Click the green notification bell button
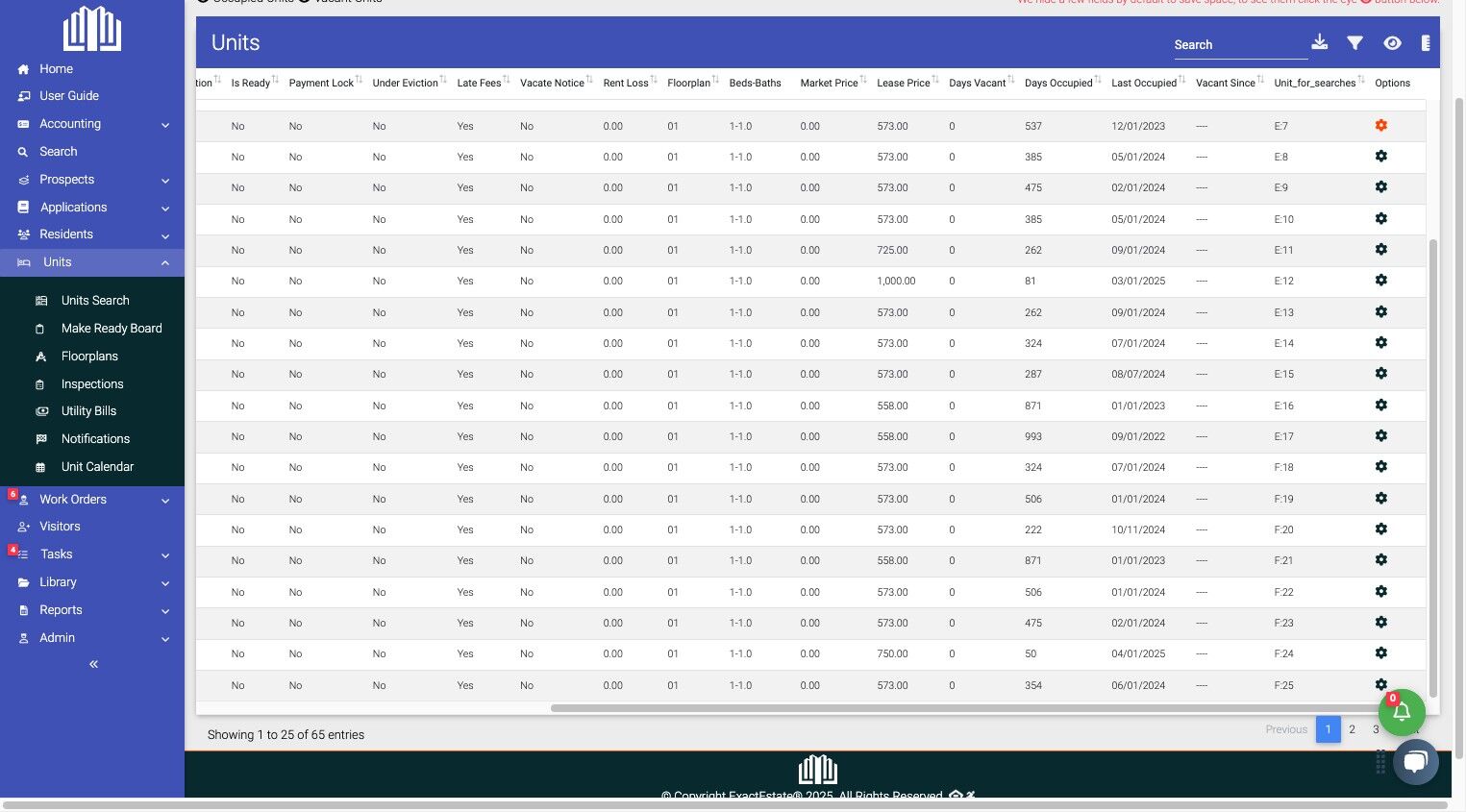 tap(1402, 712)
